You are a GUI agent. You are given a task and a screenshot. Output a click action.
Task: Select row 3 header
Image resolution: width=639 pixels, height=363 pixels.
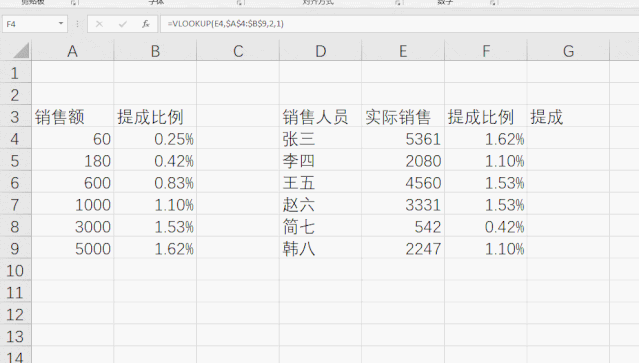(15, 116)
